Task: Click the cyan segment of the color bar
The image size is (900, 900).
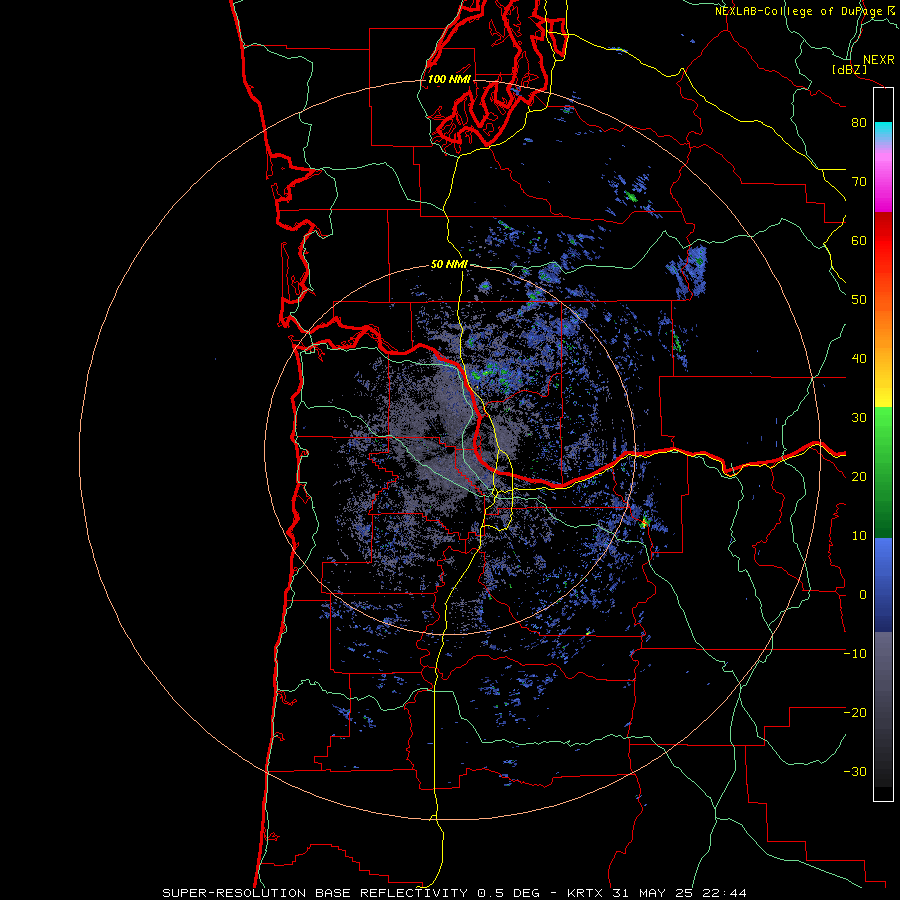Action: (883, 132)
